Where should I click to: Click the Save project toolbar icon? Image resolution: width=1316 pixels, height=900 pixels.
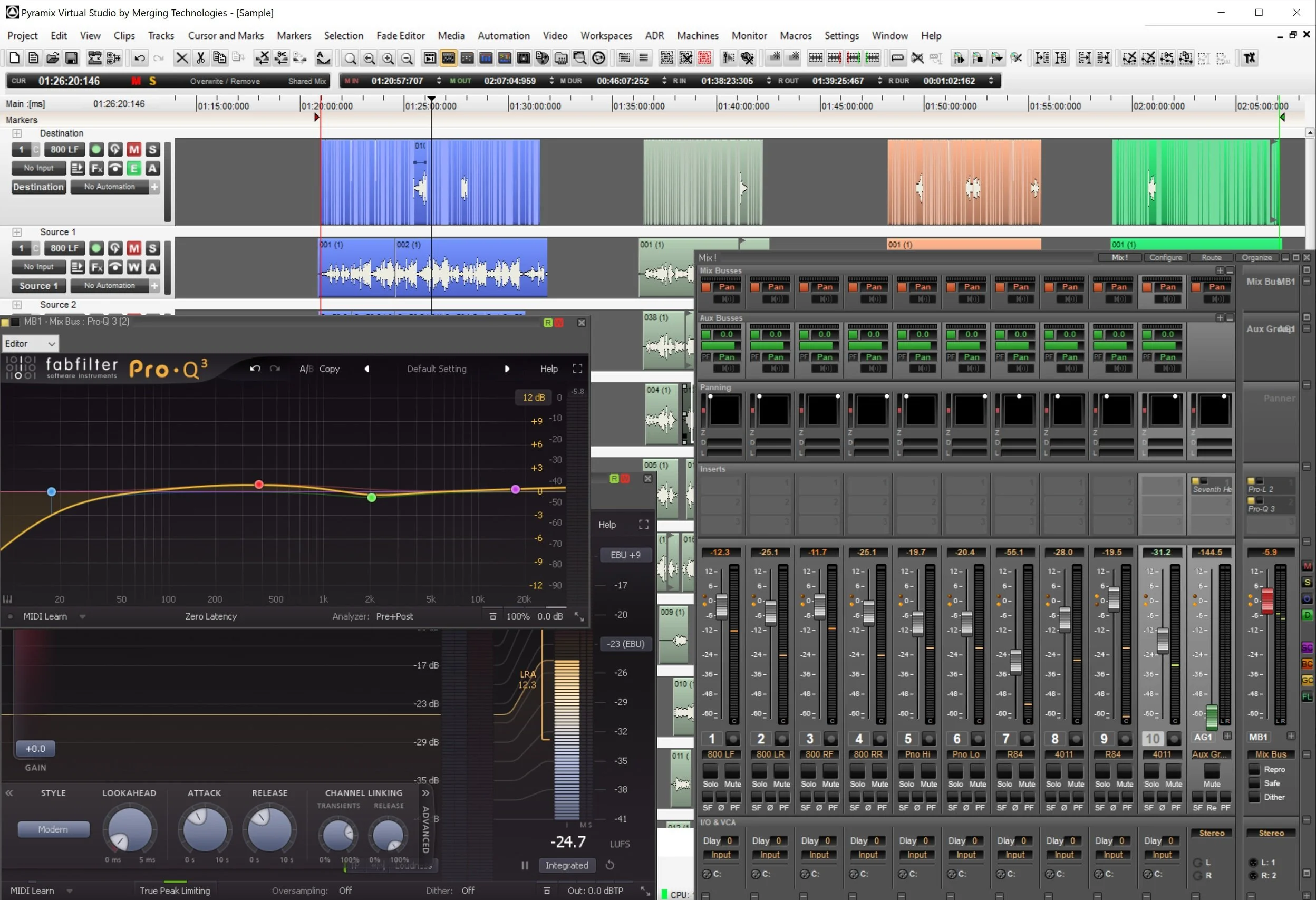click(x=71, y=58)
